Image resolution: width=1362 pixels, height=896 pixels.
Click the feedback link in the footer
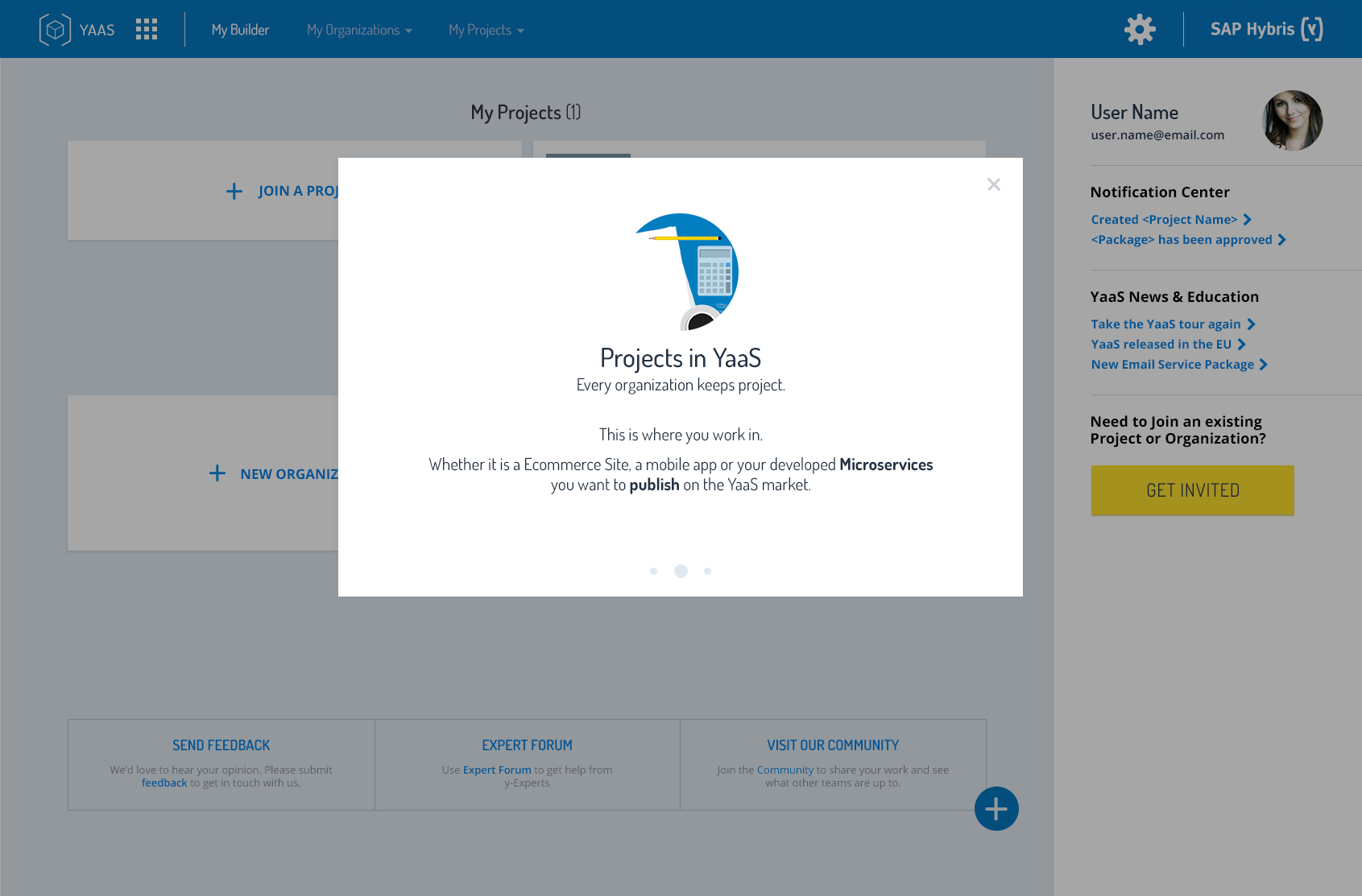tap(164, 782)
